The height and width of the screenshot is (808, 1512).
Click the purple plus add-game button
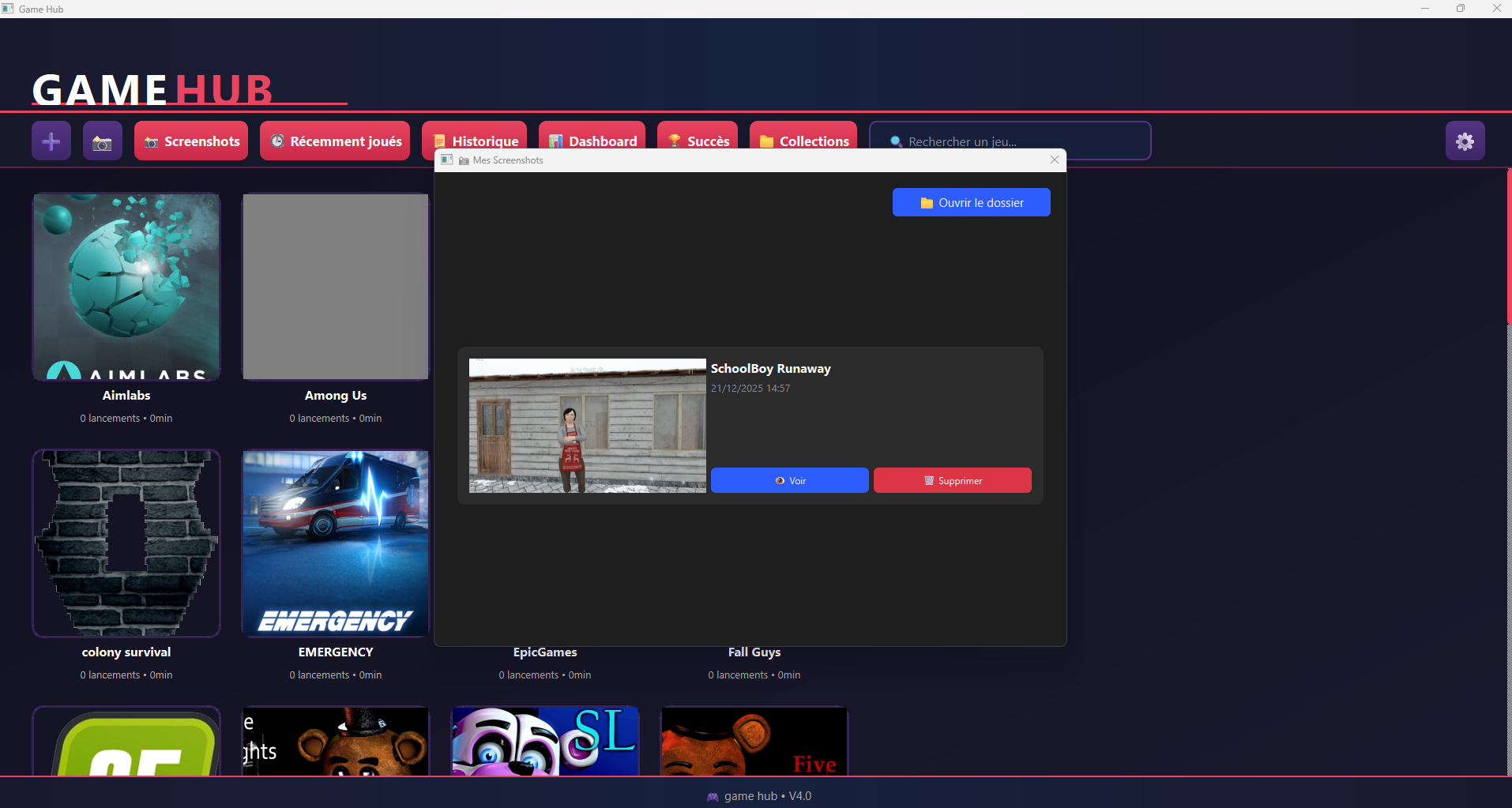click(51, 141)
